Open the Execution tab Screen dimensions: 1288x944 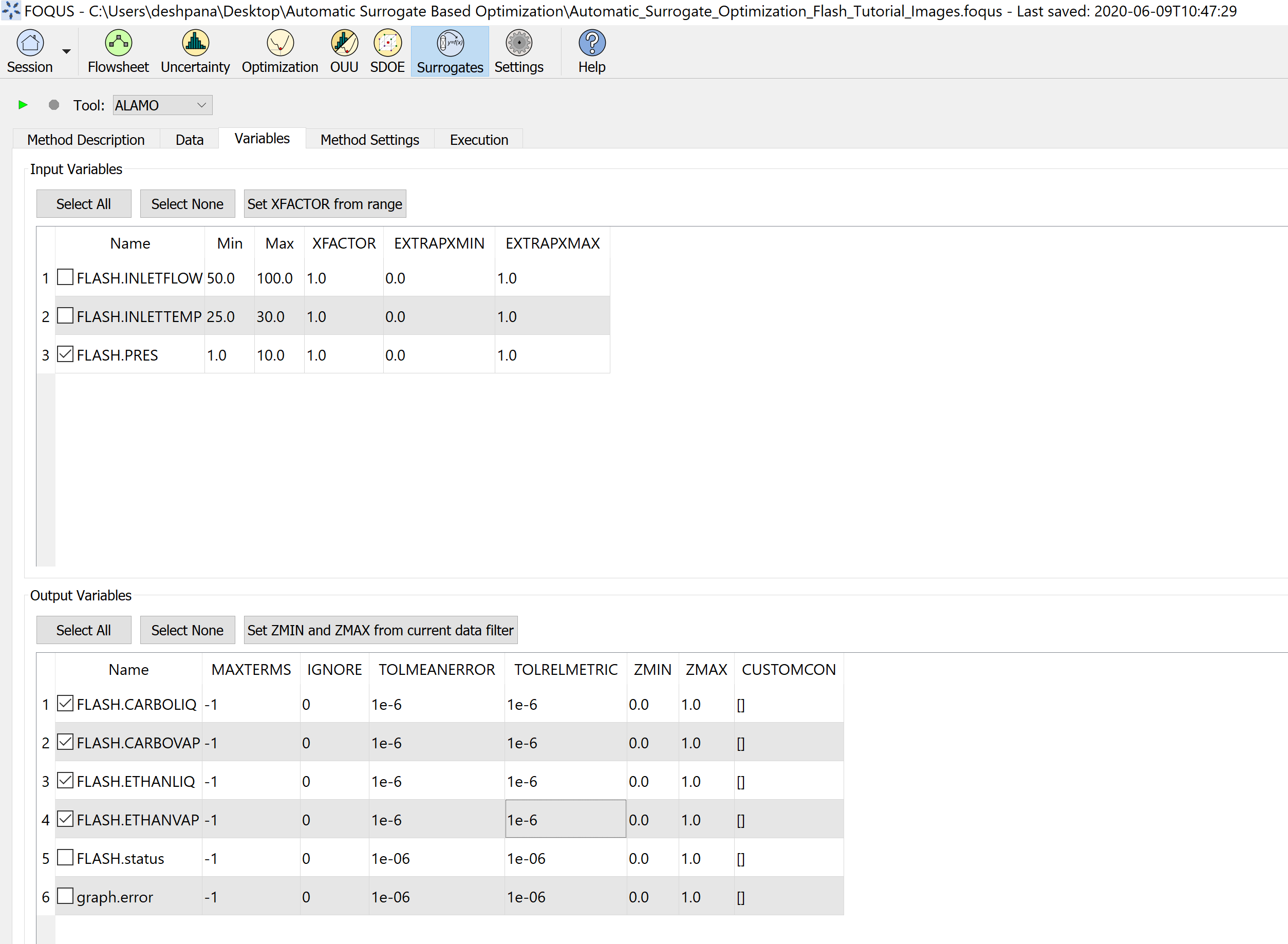coord(478,139)
